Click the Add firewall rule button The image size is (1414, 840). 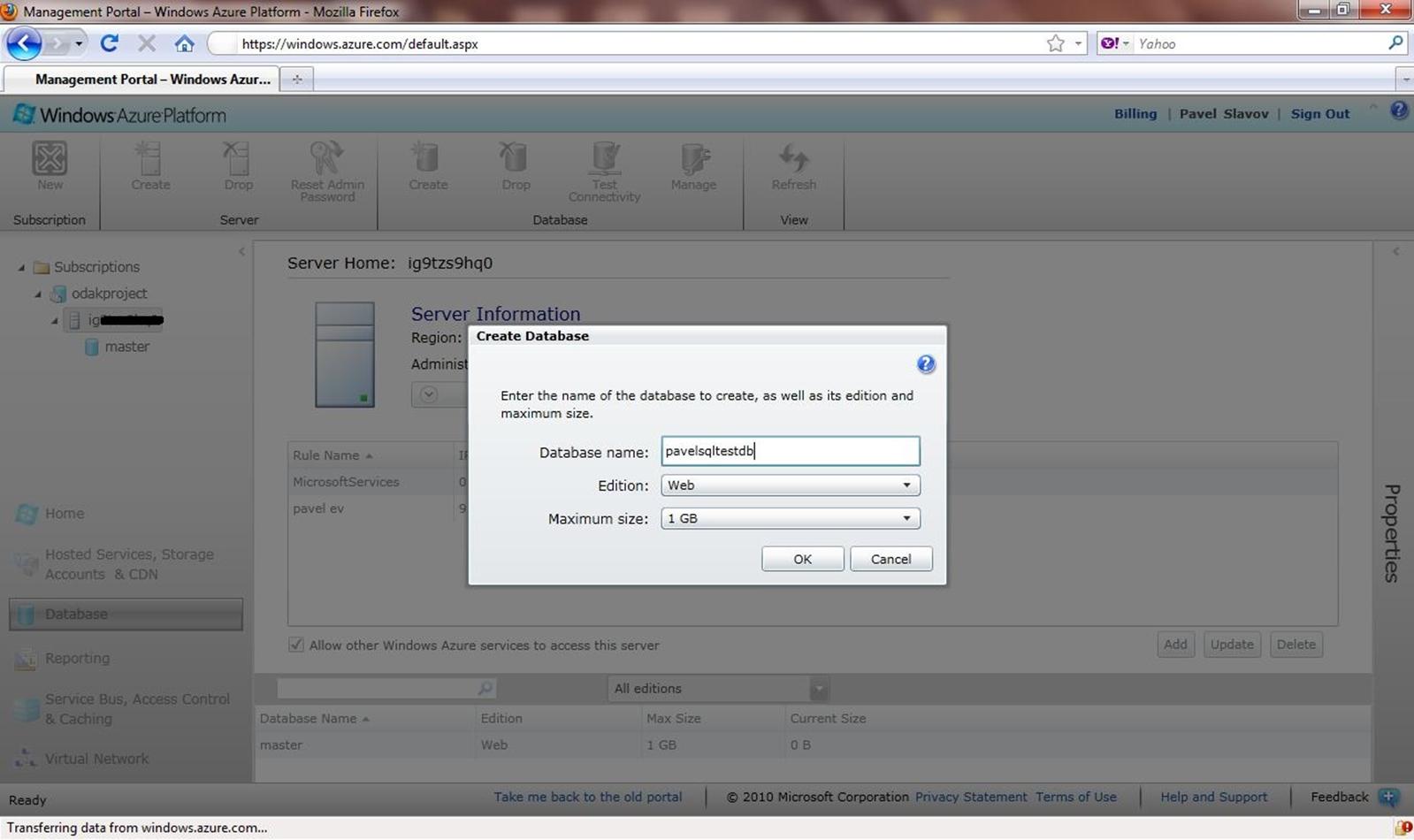coord(1175,645)
